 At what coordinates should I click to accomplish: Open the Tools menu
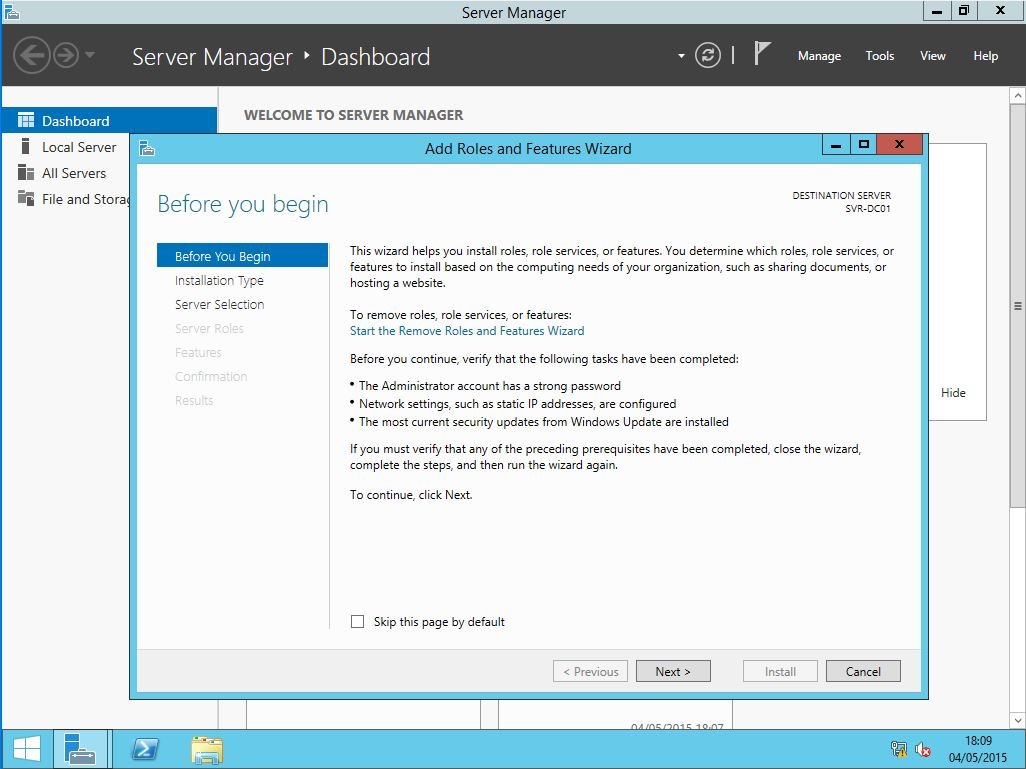880,56
